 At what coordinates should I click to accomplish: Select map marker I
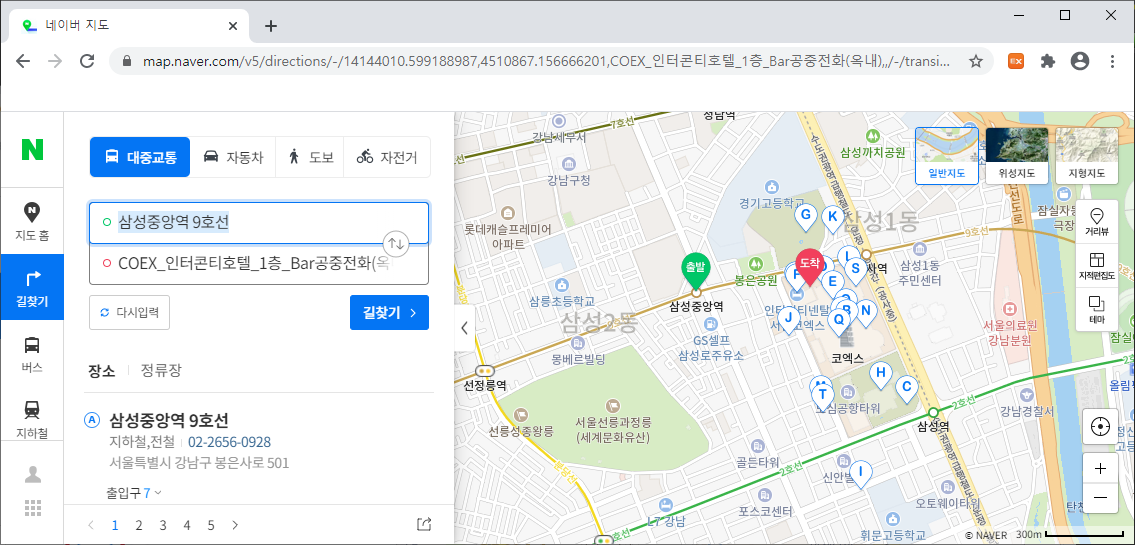(x=861, y=473)
